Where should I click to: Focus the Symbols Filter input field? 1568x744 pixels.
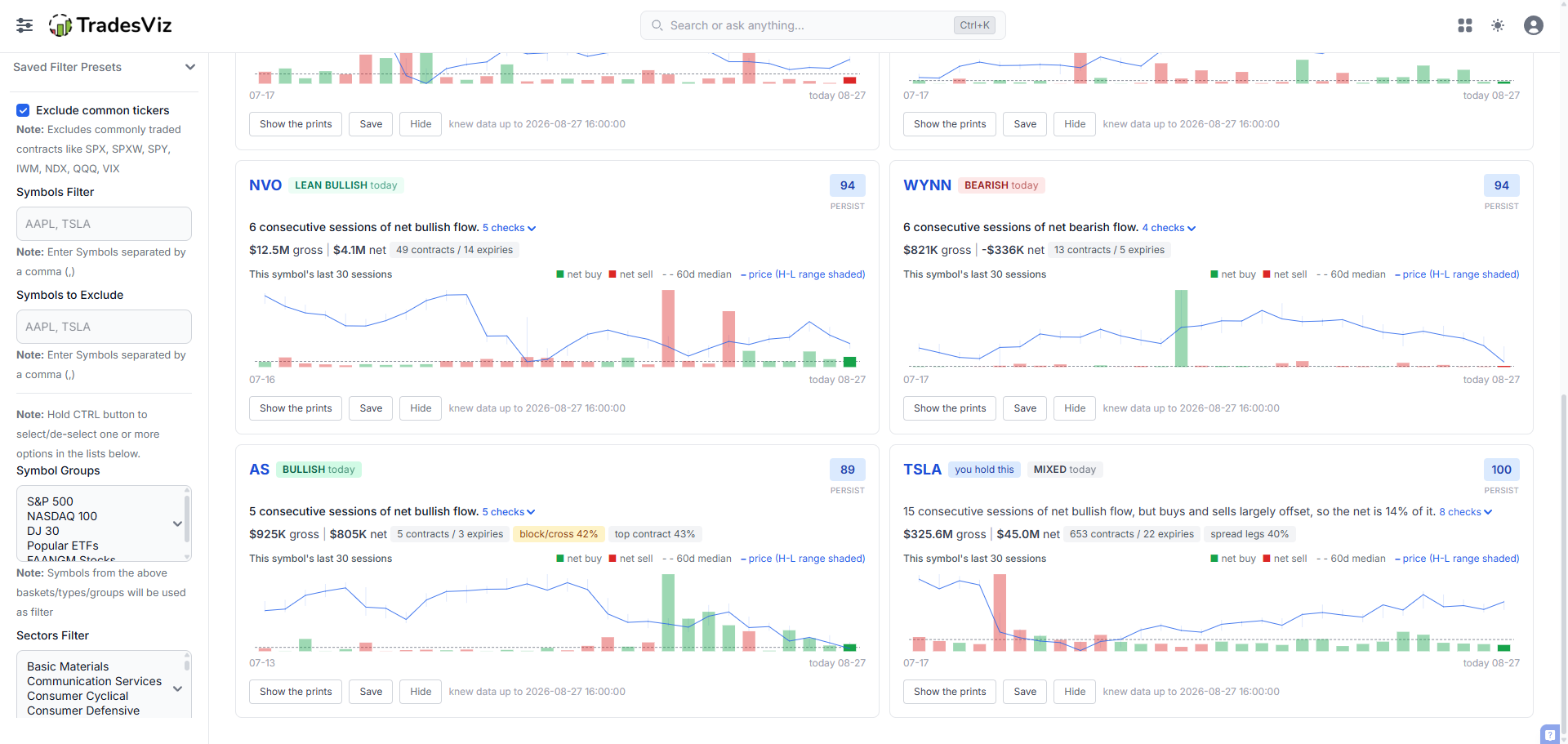tap(104, 224)
